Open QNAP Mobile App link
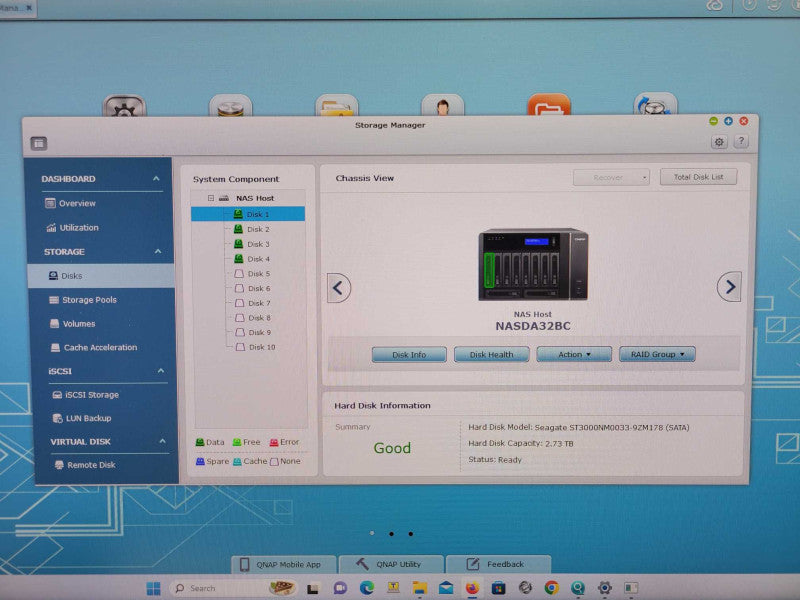This screenshot has width=800, height=600. [x=284, y=564]
